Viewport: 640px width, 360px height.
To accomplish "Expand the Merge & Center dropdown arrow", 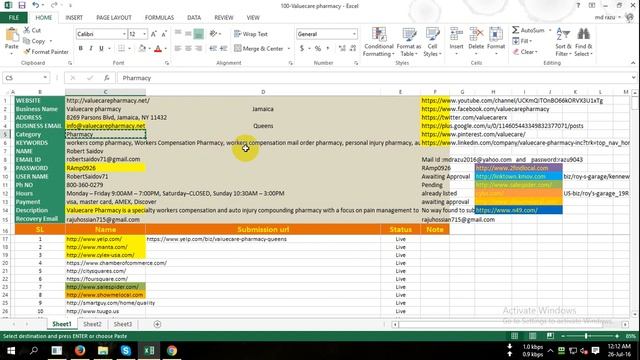I will [x=289, y=49].
